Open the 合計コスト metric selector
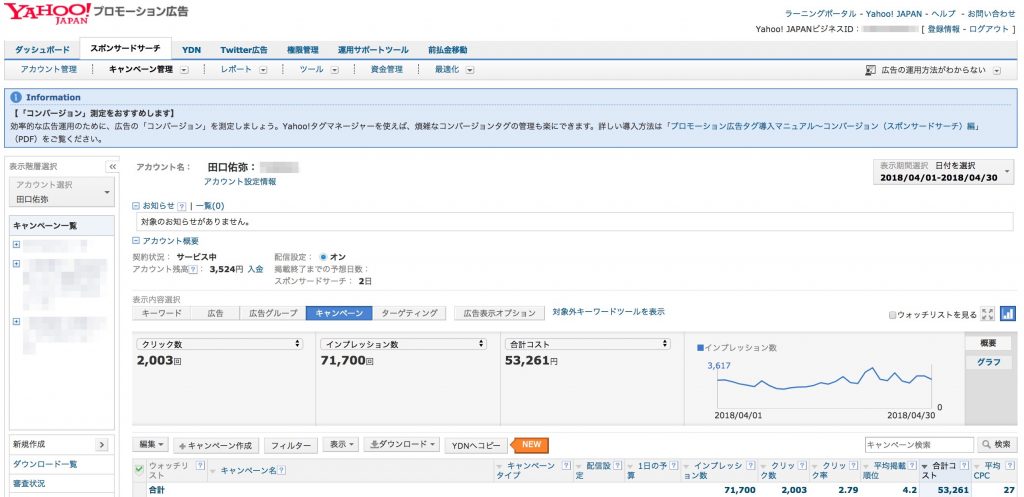This screenshot has height=497, width=1024. pos(588,344)
